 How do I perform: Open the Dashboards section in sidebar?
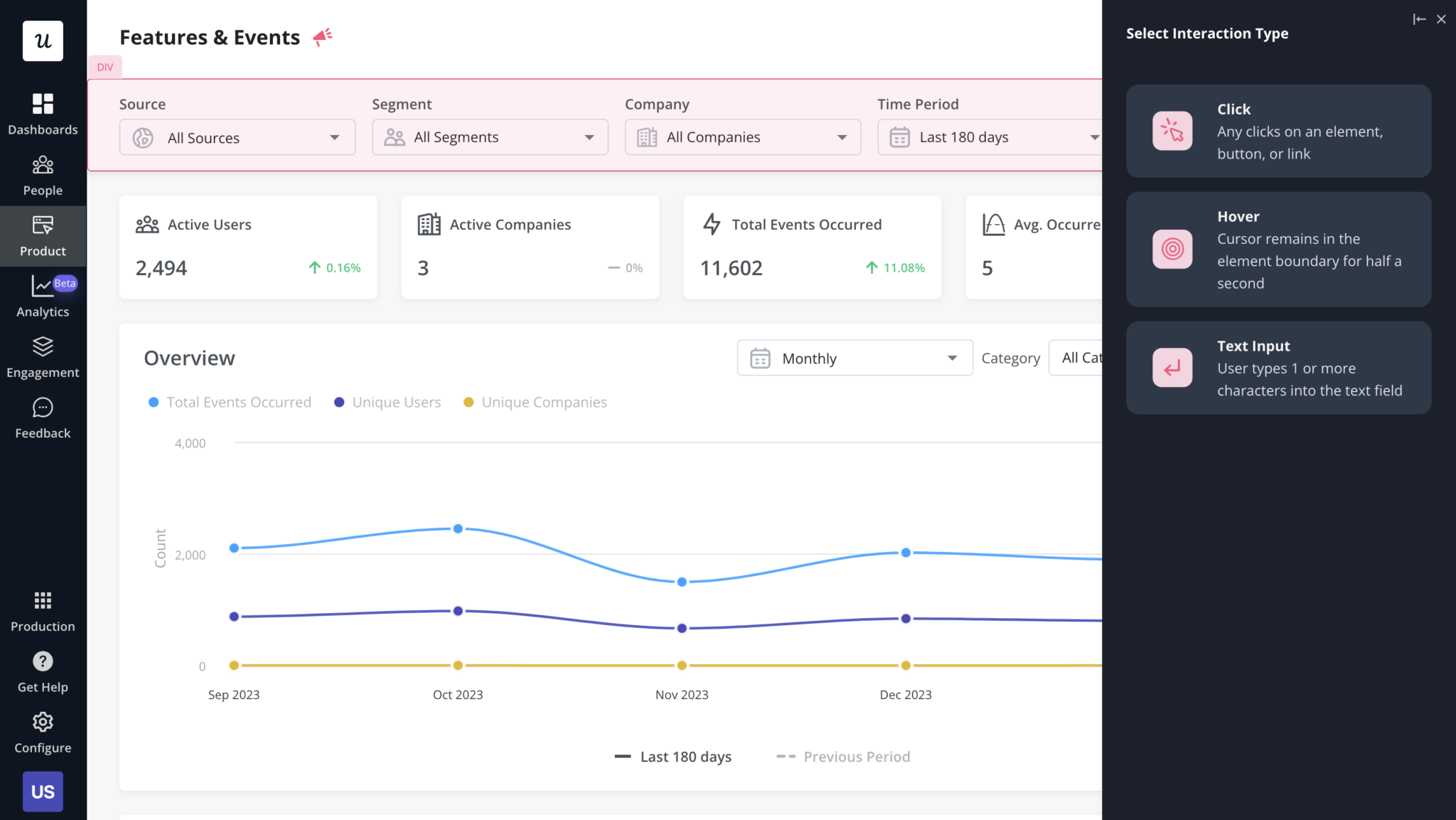coord(43,114)
